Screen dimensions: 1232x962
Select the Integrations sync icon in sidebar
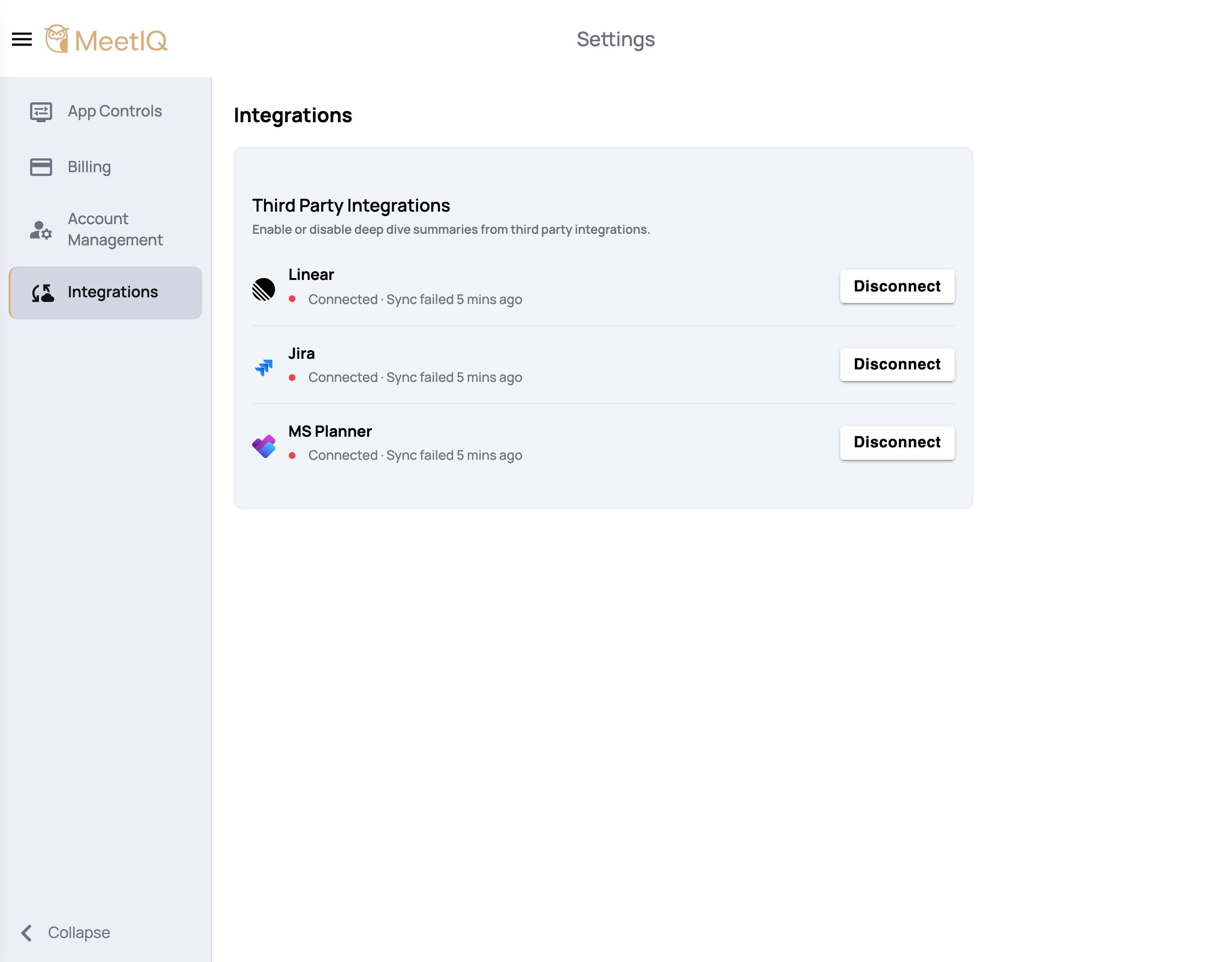43,292
